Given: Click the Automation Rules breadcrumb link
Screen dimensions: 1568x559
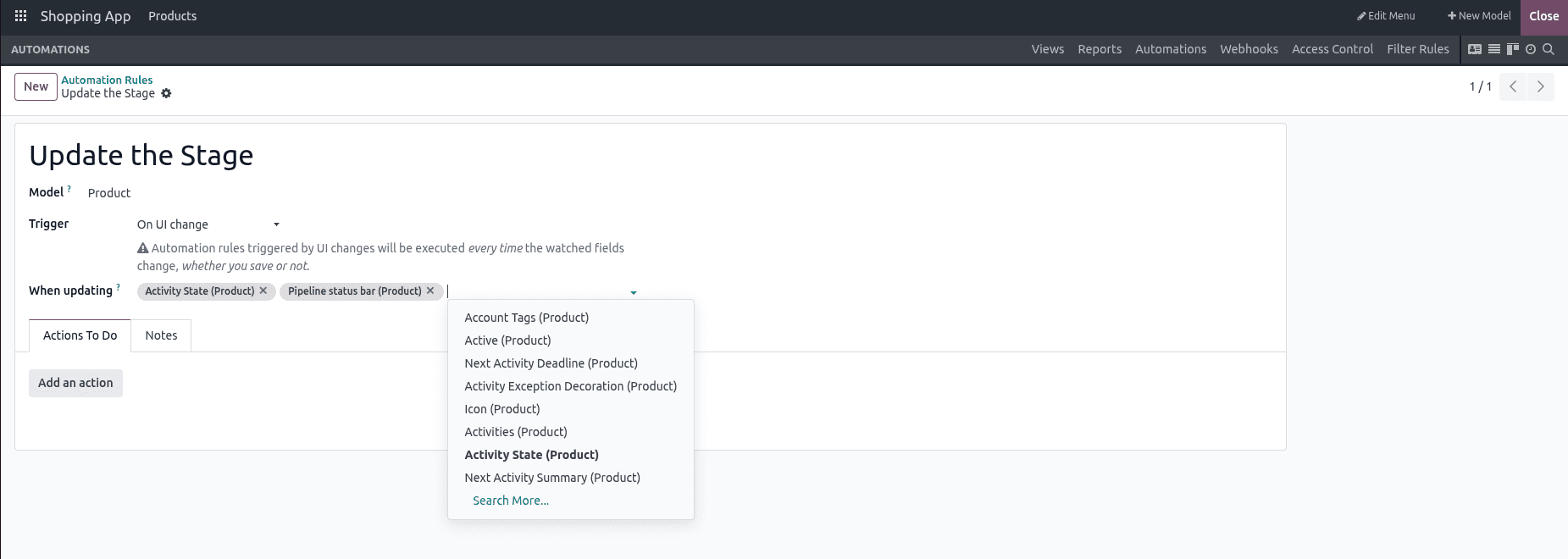Looking at the screenshot, I should [107, 80].
